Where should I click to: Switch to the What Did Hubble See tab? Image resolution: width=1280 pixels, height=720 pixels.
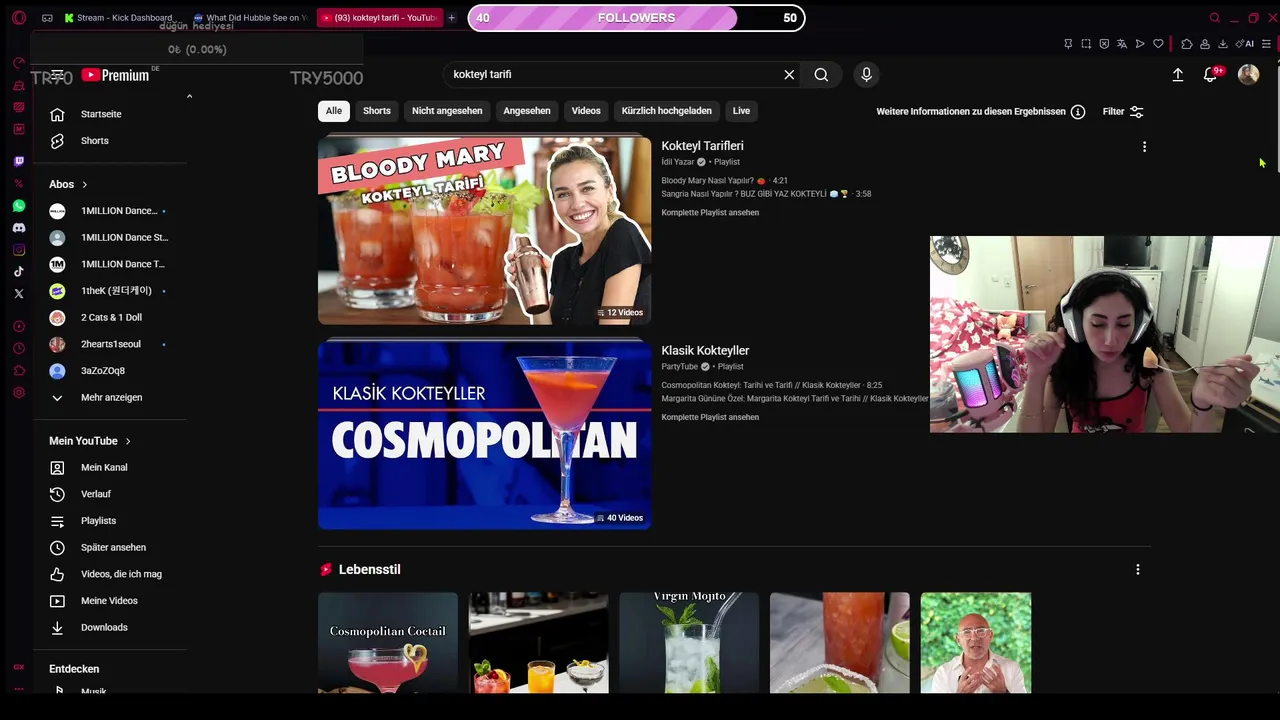click(250, 18)
